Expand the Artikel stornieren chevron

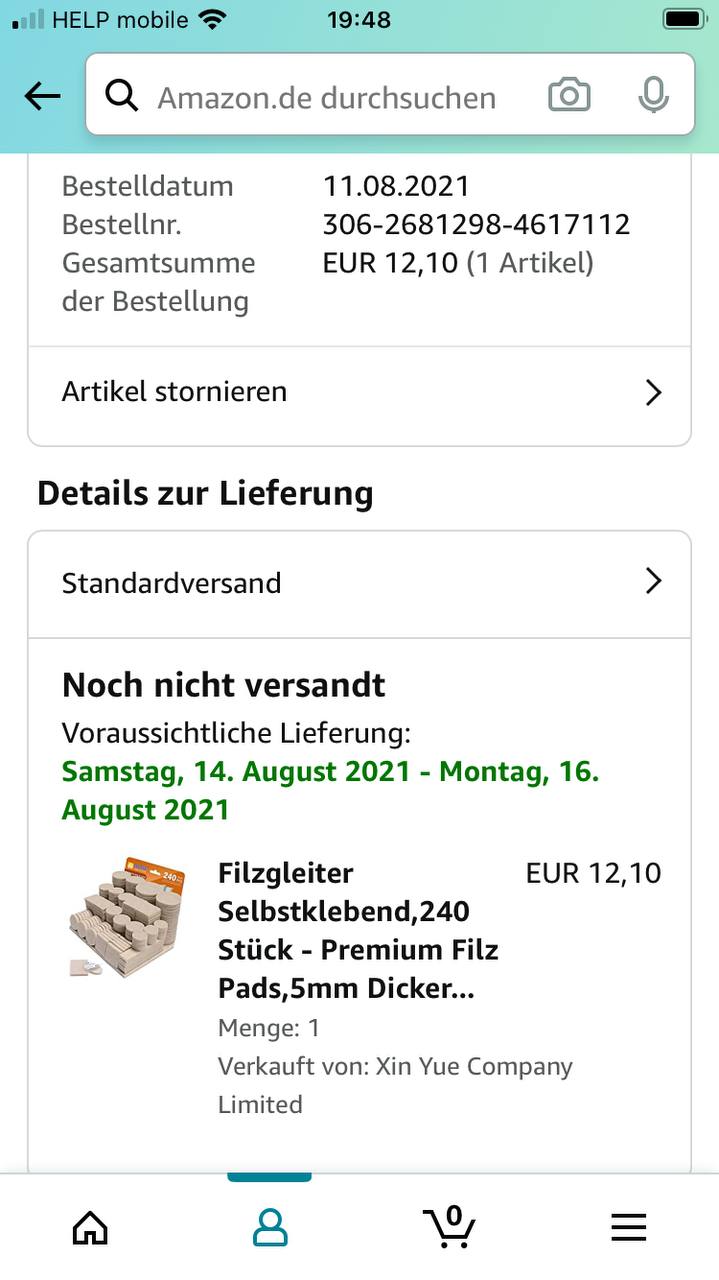click(x=654, y=392)
